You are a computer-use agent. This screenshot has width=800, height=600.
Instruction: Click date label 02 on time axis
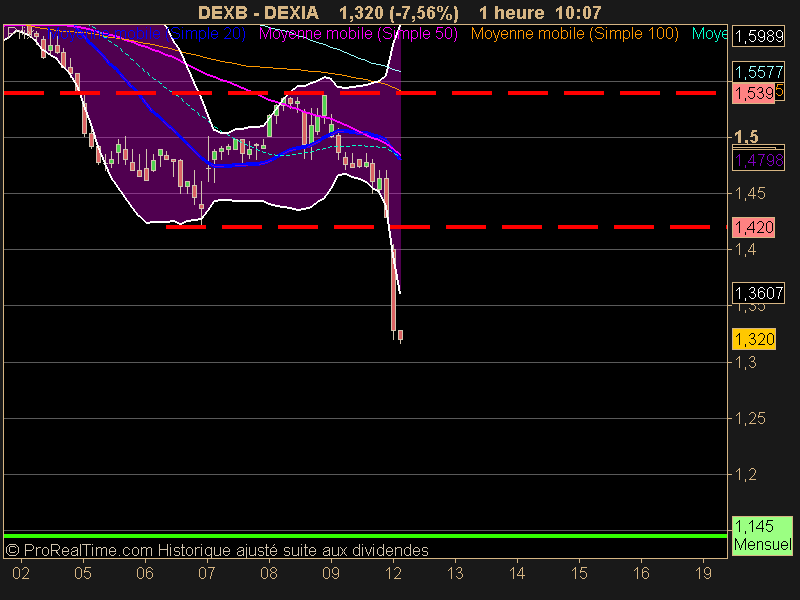point(21,573)
